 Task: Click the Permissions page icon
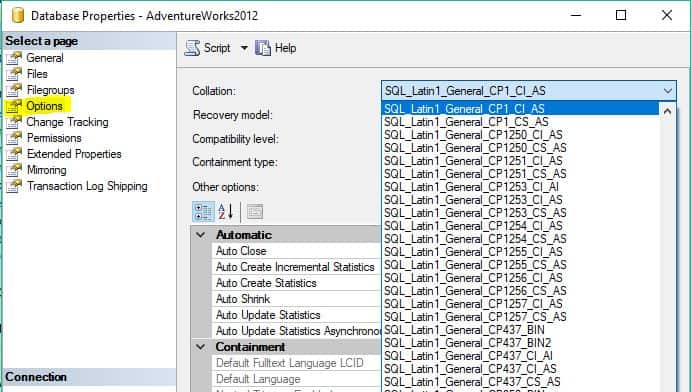14,138
